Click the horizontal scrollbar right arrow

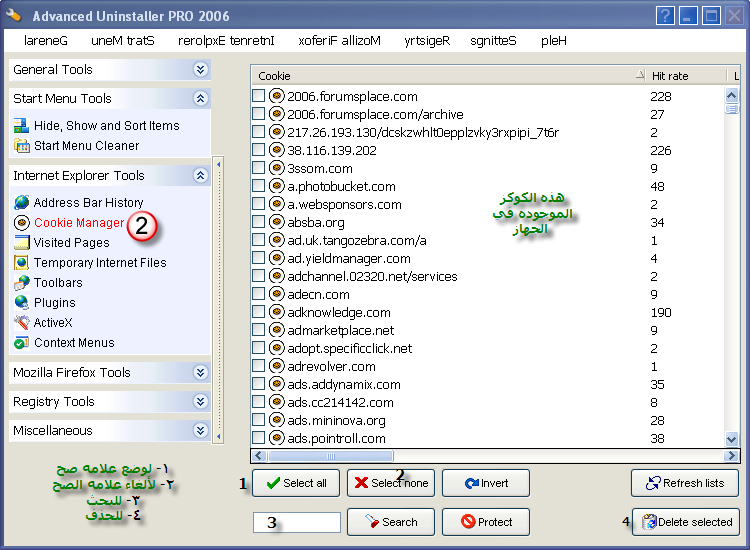coord(731,456)
